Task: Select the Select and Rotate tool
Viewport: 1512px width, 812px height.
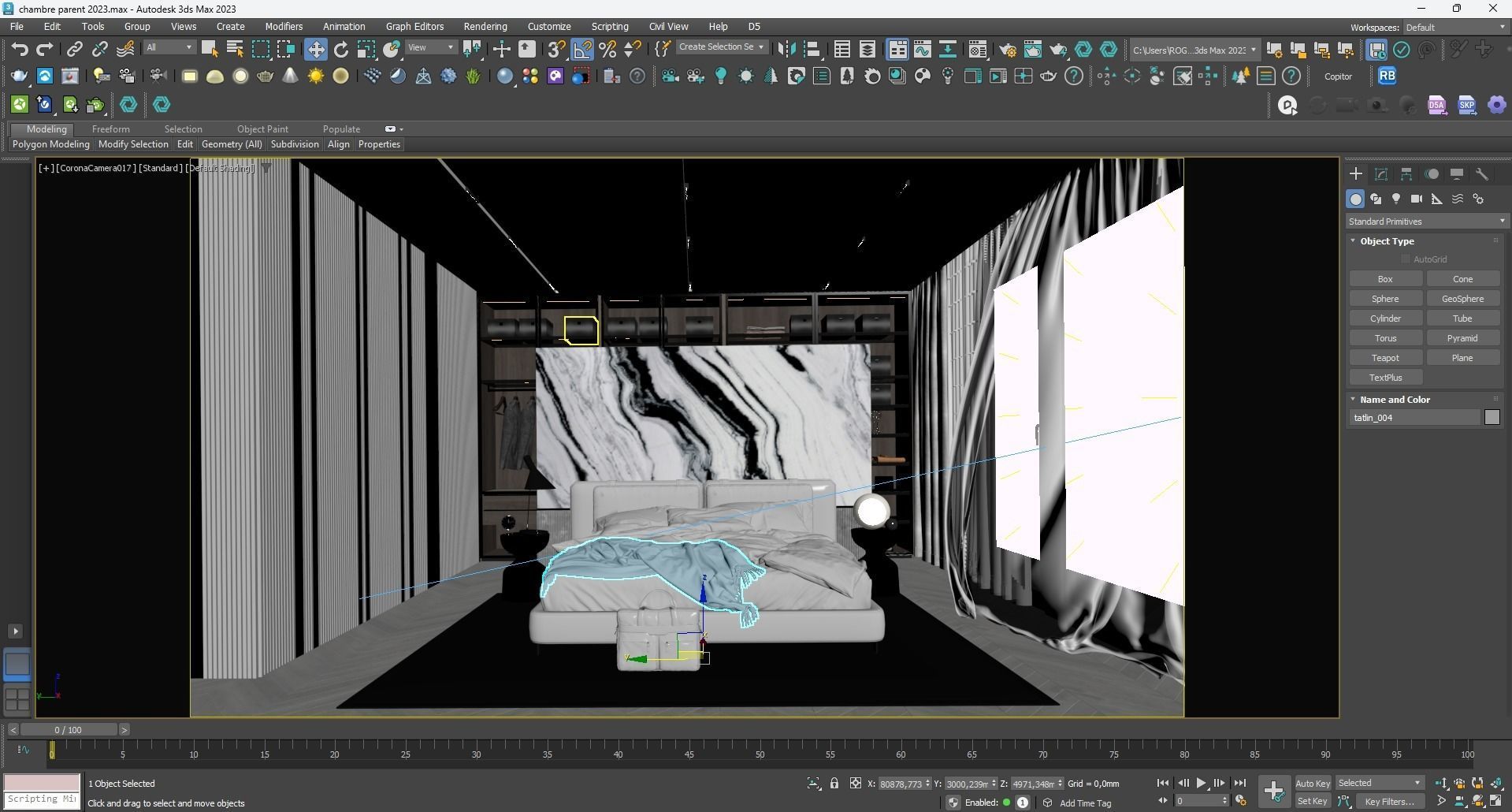Action: pos(341,50)
